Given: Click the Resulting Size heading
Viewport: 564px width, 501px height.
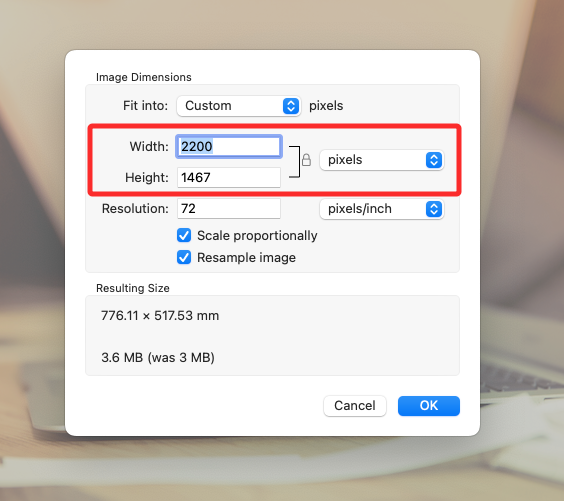Looking at the screenshot, I should click(x=133, y=288).
